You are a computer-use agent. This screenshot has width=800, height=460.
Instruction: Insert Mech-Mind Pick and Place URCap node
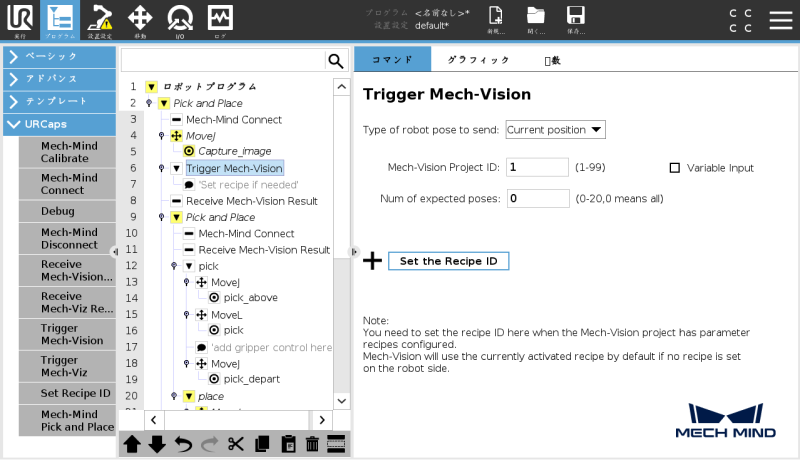67,420
